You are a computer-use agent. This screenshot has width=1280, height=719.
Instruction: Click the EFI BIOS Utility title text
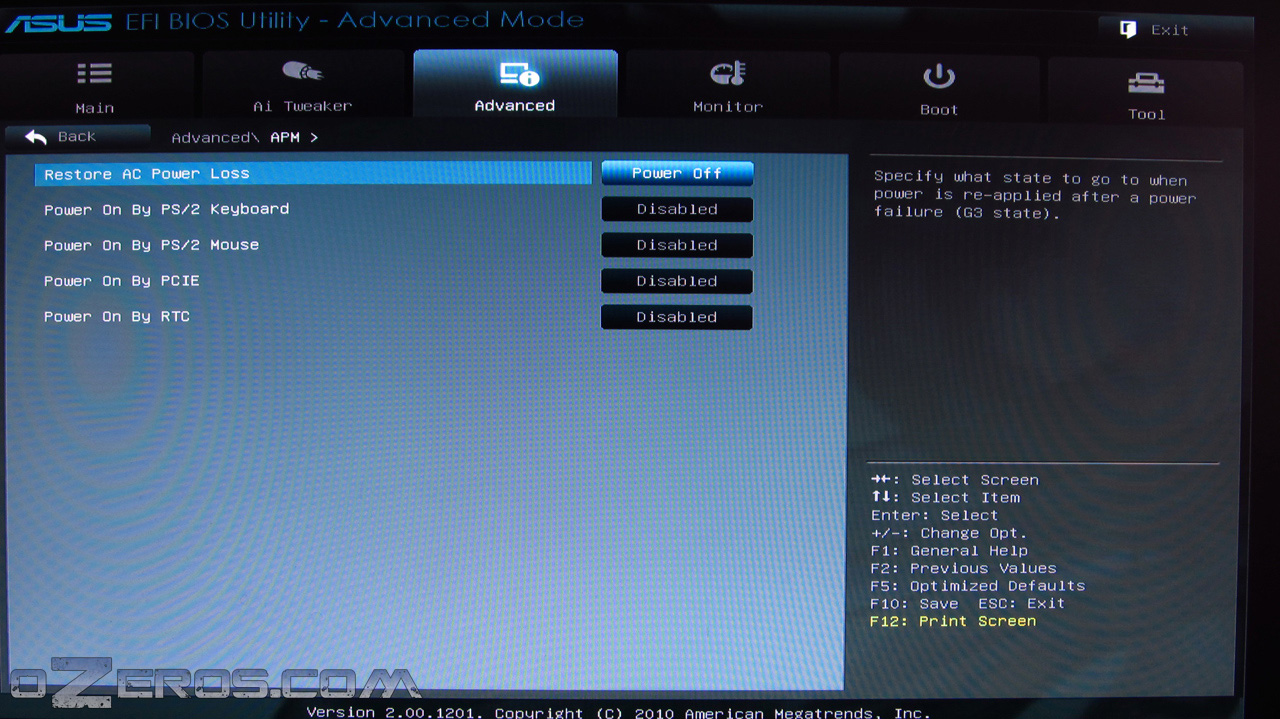coord(354,21)
